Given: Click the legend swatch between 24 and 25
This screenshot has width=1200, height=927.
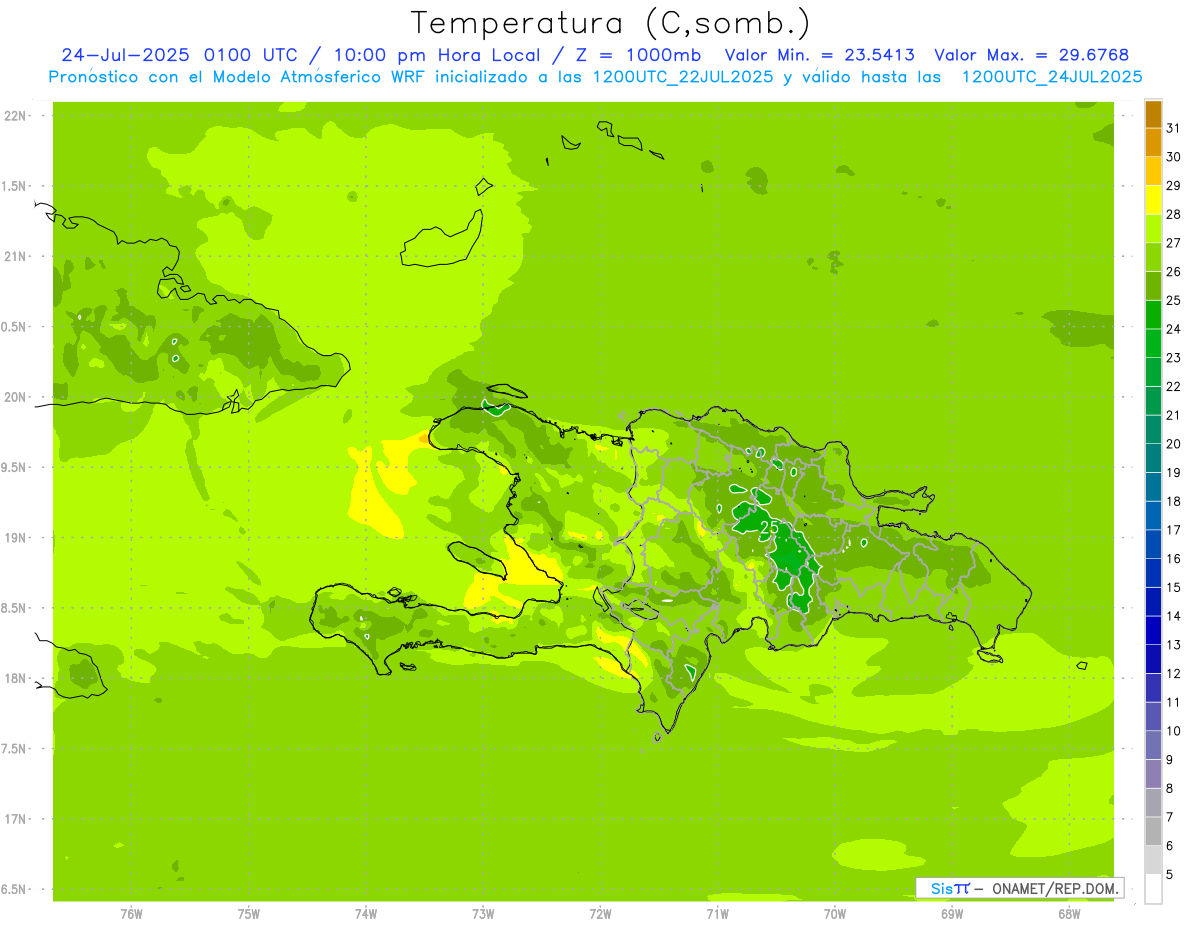Looking at the screenshot, I should click(1153, 315).
